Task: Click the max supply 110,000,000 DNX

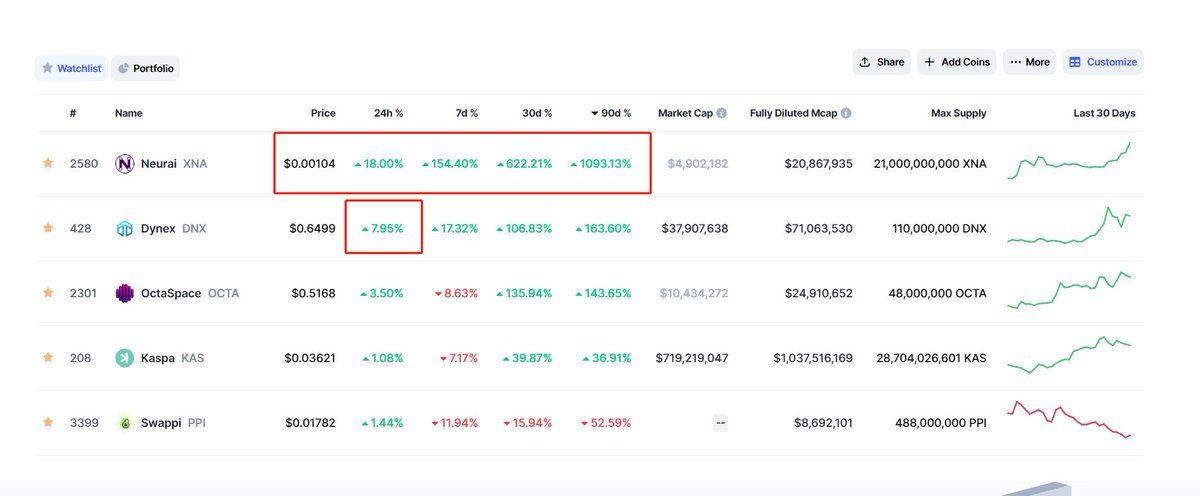Action: tap(939, 228)
